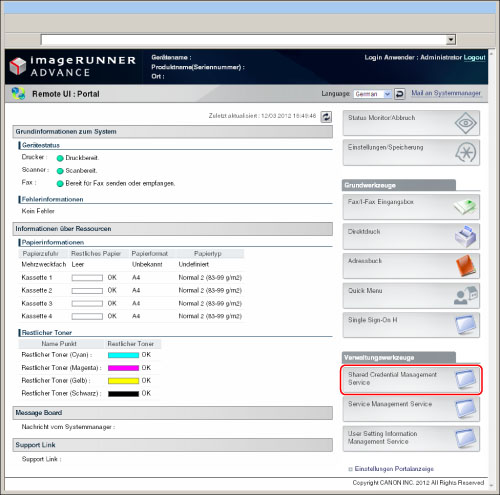Click the refresh icon beside the last updated time
The image size is (500, 495).
pos(326,117)
